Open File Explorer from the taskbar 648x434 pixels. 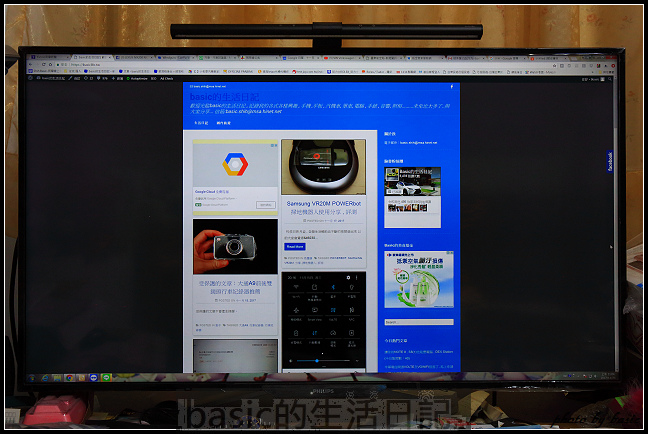(57, 378)
